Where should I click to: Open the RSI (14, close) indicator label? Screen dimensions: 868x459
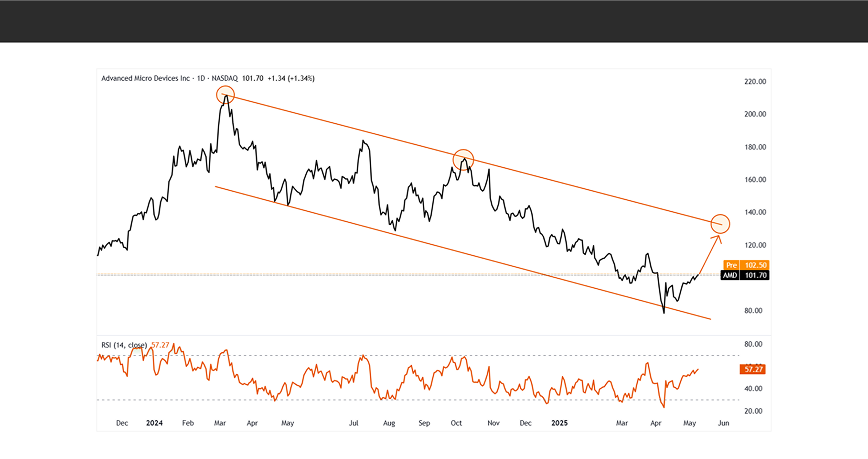point(122,345)
